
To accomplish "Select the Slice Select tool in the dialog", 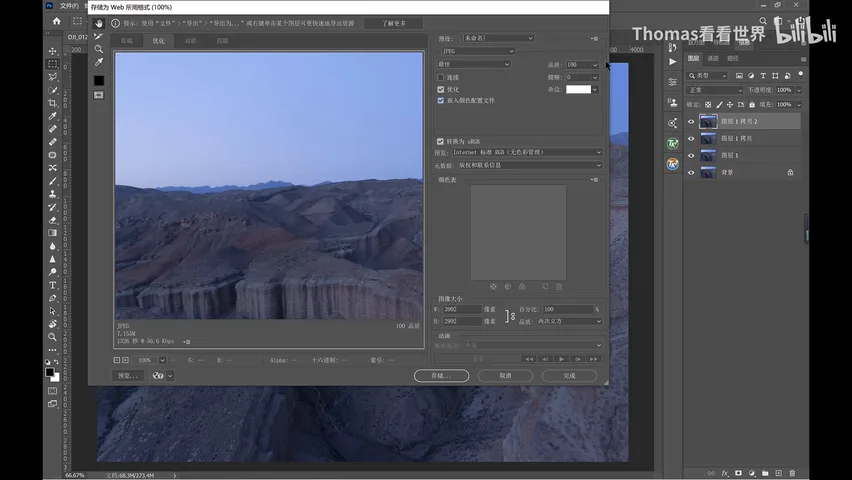I will (x=98, y=36).
